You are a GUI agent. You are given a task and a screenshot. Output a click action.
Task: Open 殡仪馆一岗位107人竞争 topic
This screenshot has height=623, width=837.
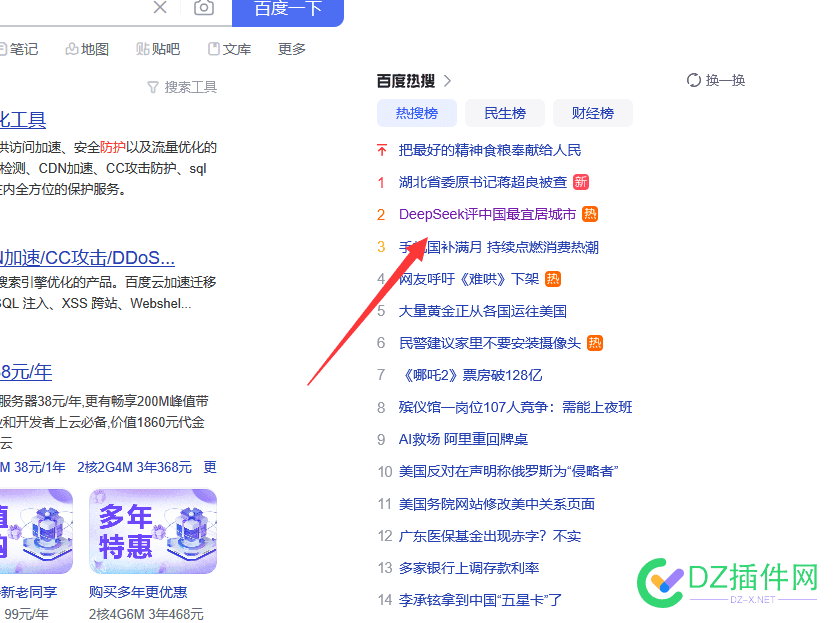tap(516, 407)
